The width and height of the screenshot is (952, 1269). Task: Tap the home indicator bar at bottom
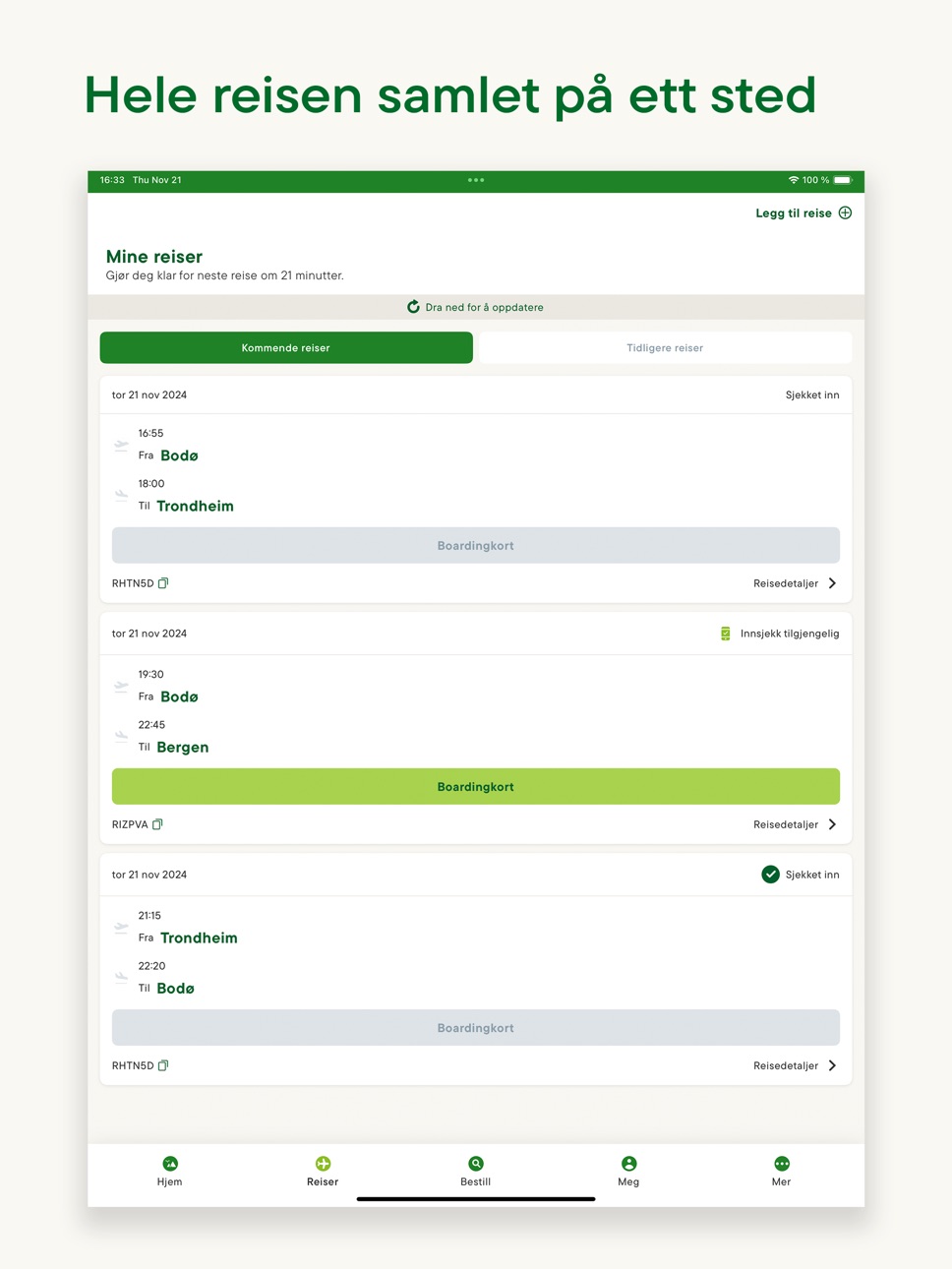476,1199
